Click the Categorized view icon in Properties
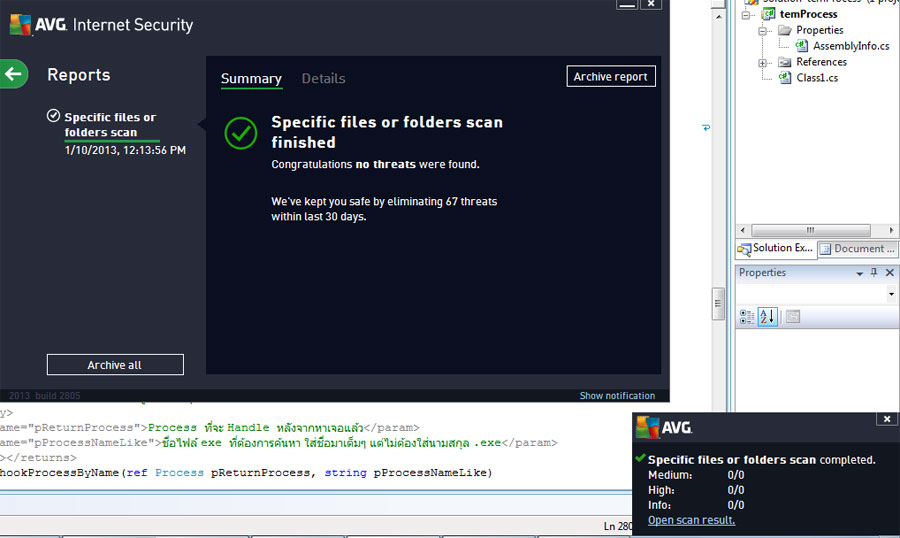900x538 pixels. (x=747, y=316)
